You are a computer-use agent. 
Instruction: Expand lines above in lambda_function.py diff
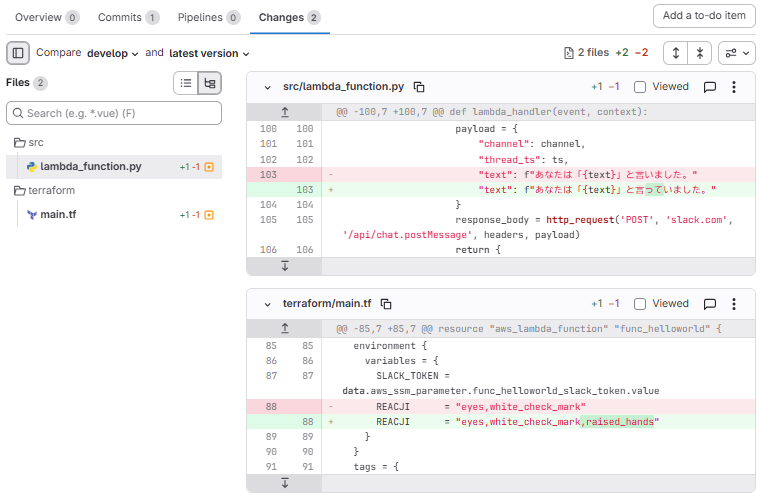(285, 112)
